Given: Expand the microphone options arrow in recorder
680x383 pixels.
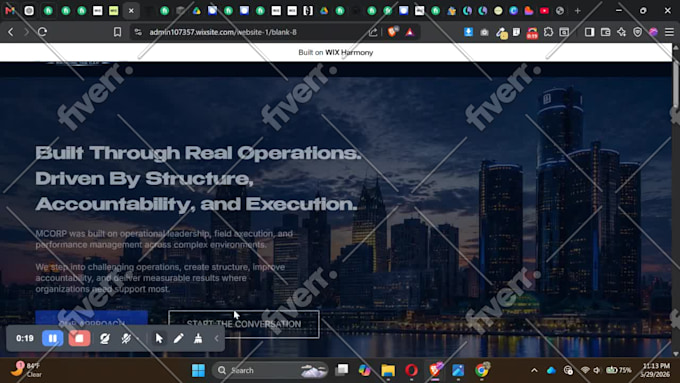Looking at the screenshot, I should 137,339.
